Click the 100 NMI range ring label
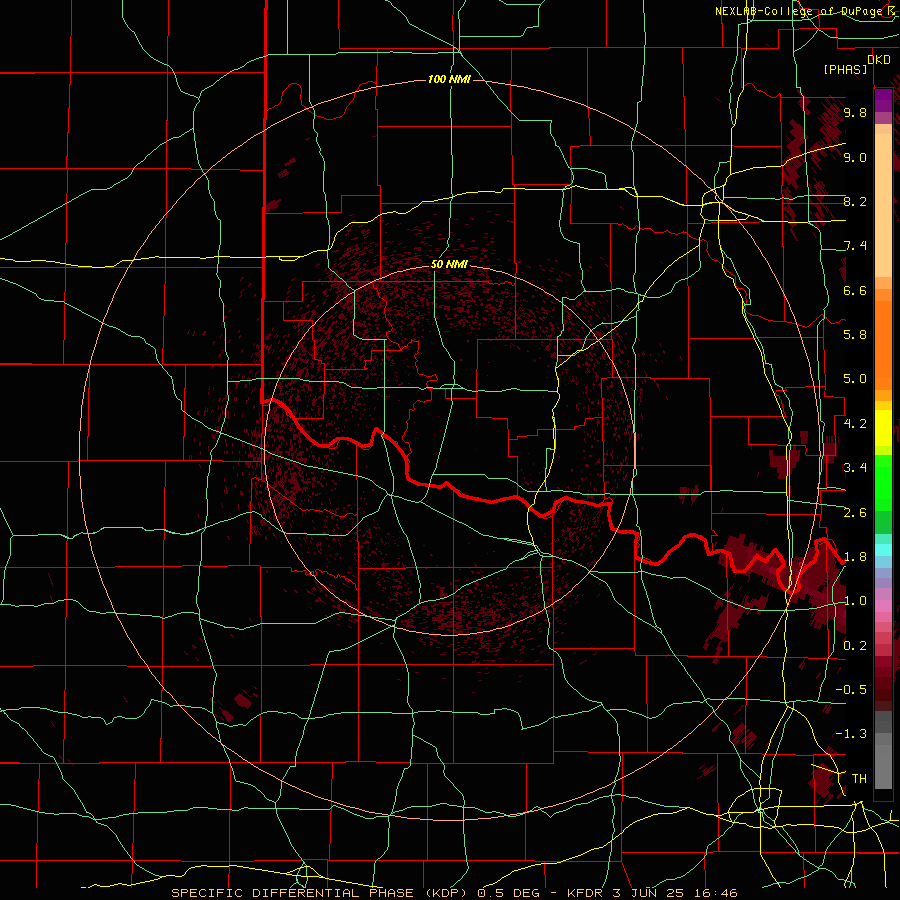The image size is (900, 900). 449,79
